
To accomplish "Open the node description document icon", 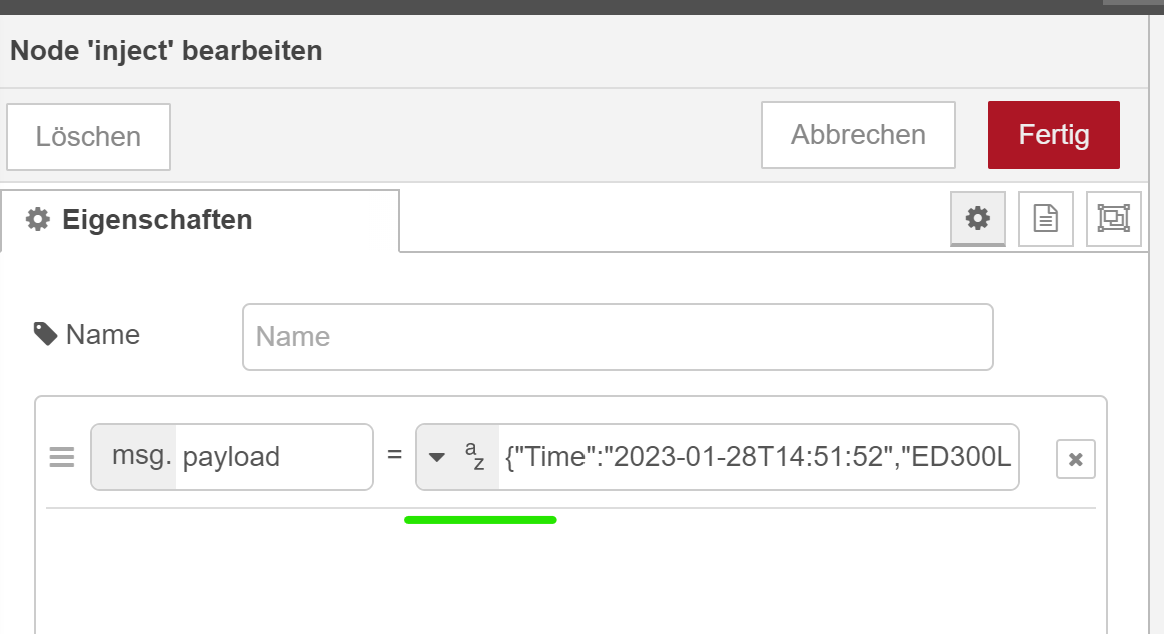I will pyautogui.click(x=1045, y=219).
